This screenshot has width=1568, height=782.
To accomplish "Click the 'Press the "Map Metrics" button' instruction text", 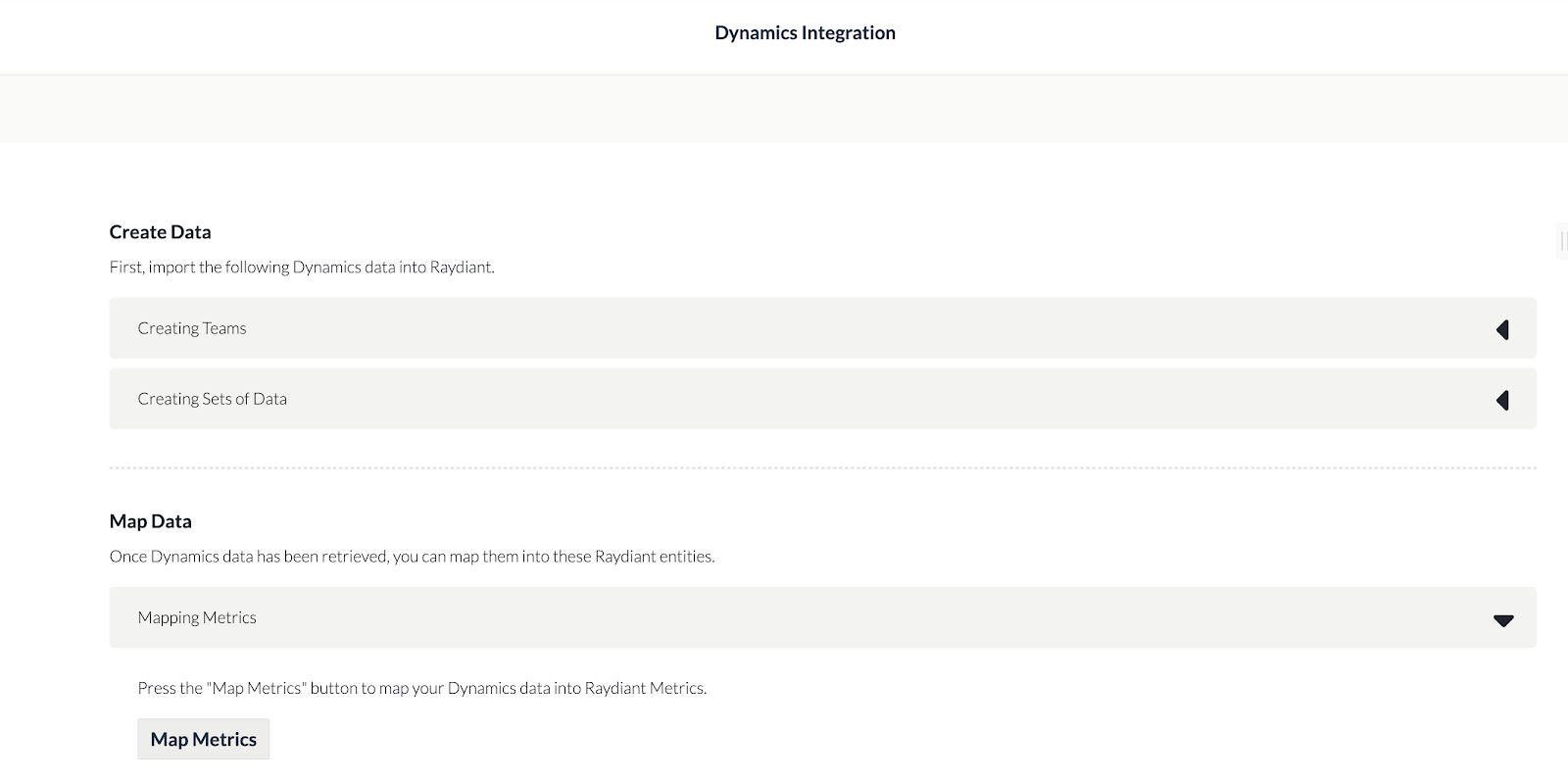I will point(422,688).
